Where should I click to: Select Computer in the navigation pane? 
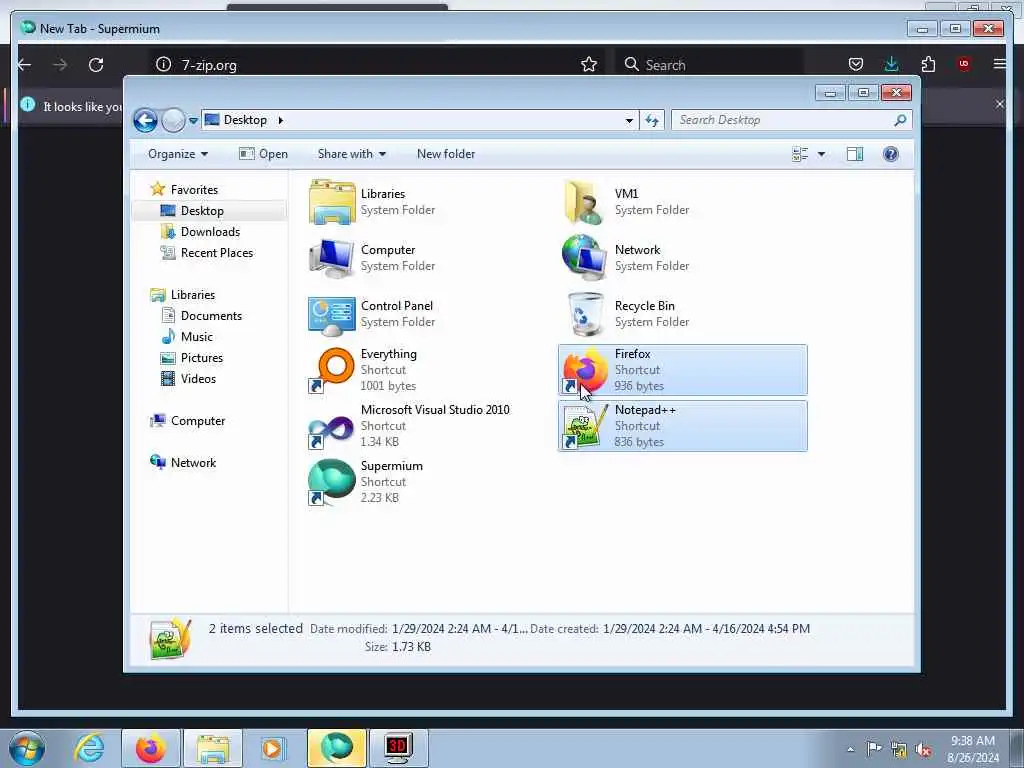pyautogui.click(x=198, y=421)
